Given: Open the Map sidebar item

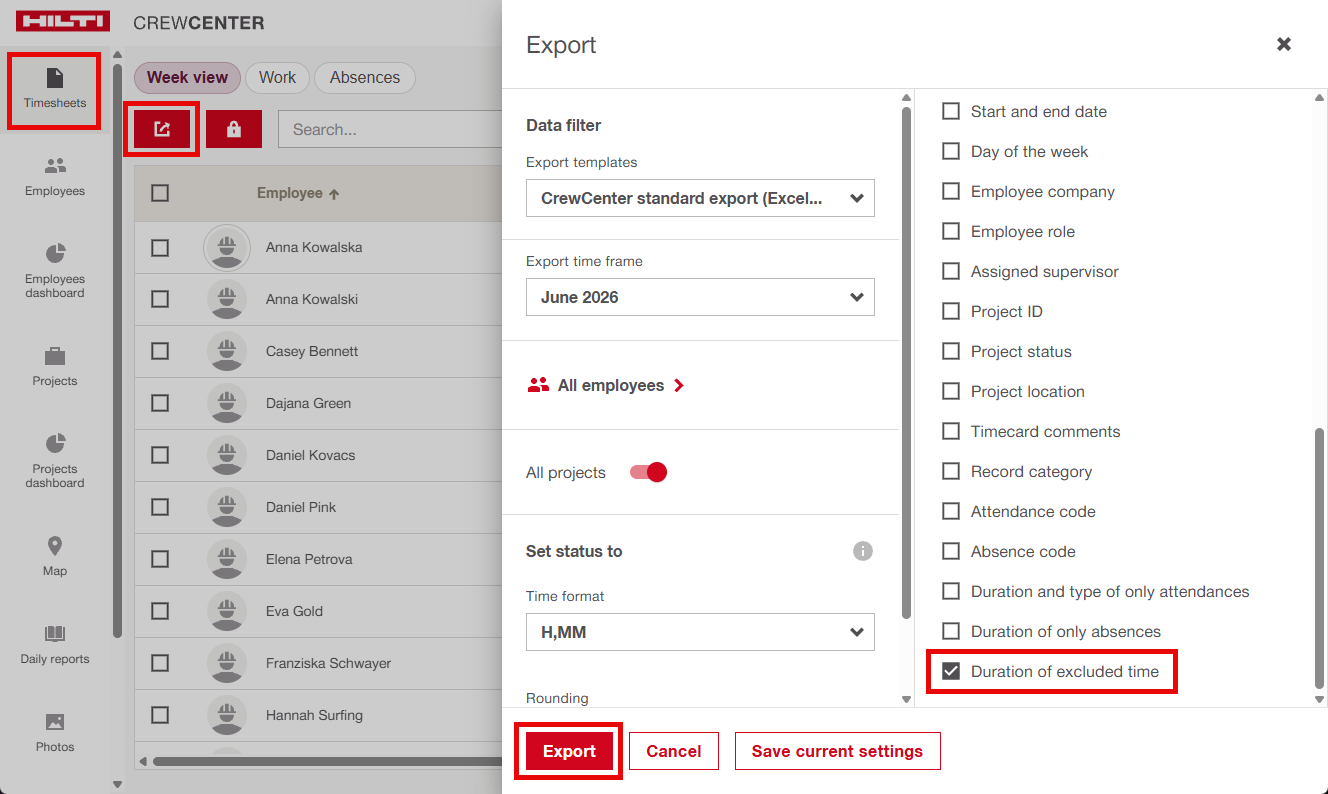Looking at the screenshot, I should (55, 557).
